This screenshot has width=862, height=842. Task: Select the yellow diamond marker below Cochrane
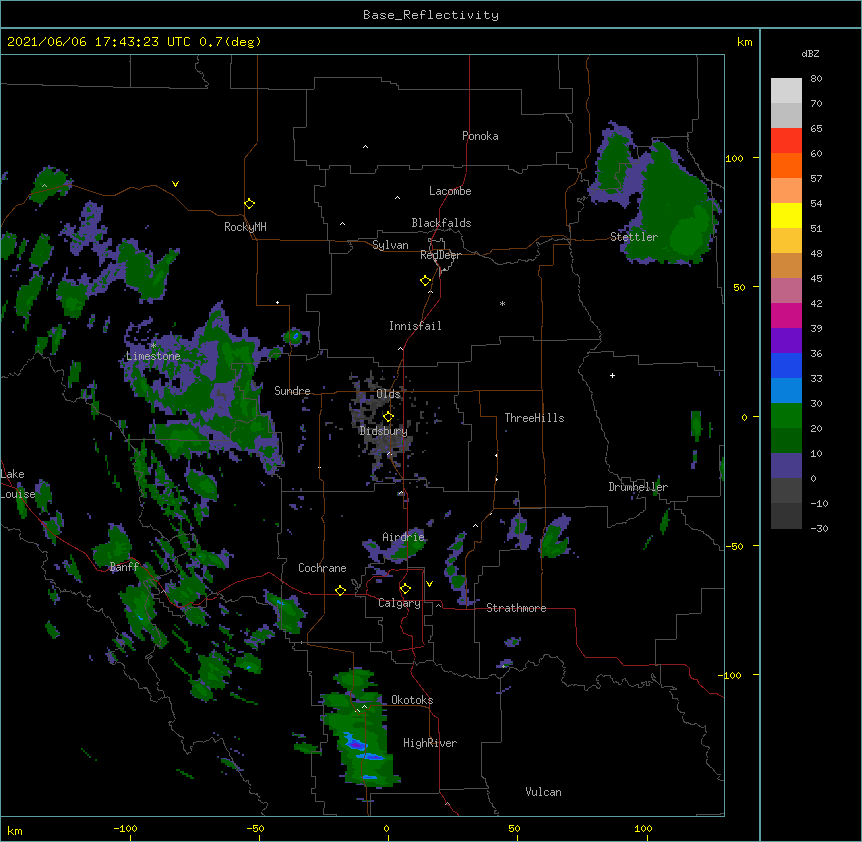[x=340, y=590]
